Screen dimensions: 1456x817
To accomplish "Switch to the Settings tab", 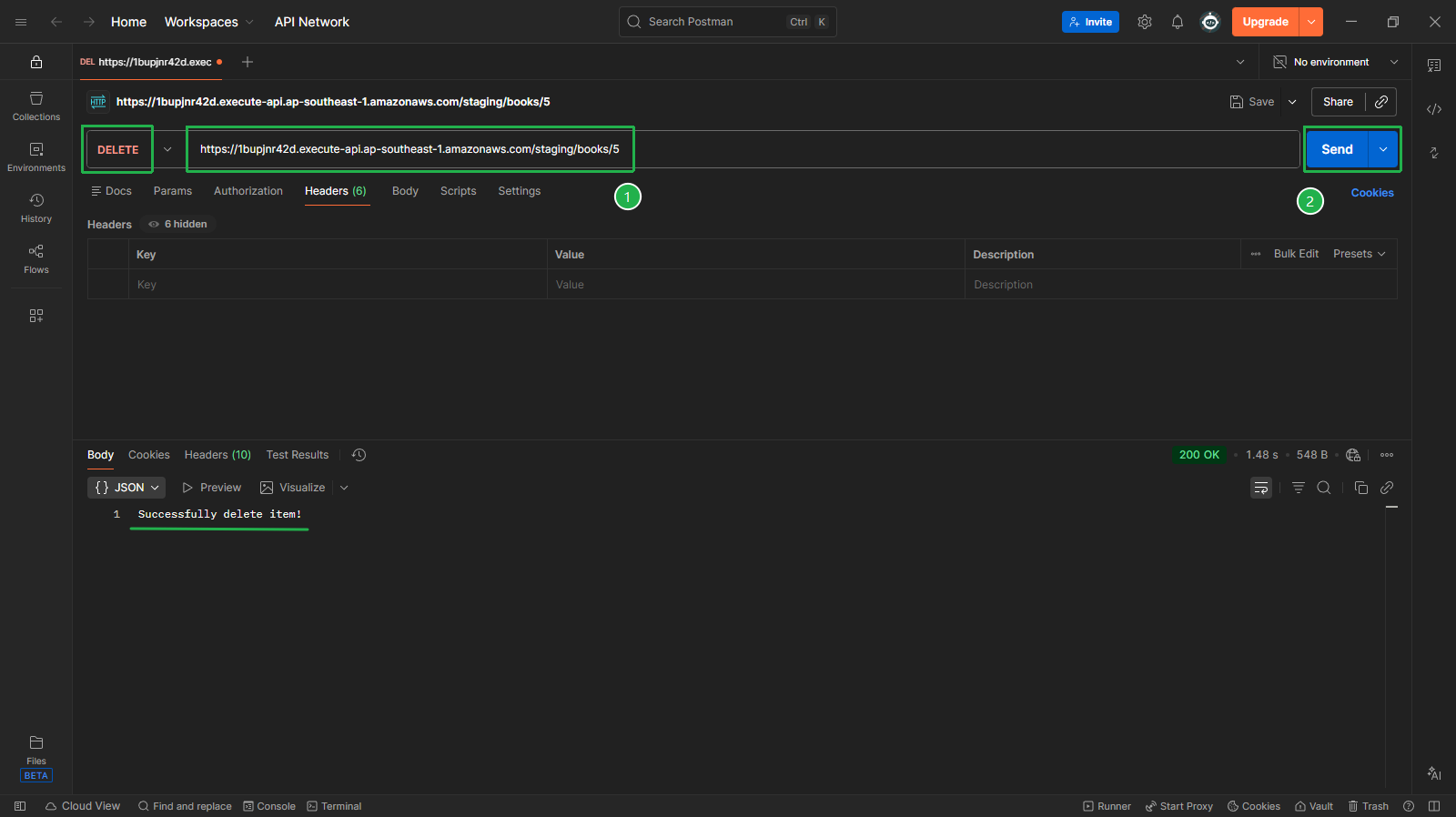I will (x=520, y=191).
